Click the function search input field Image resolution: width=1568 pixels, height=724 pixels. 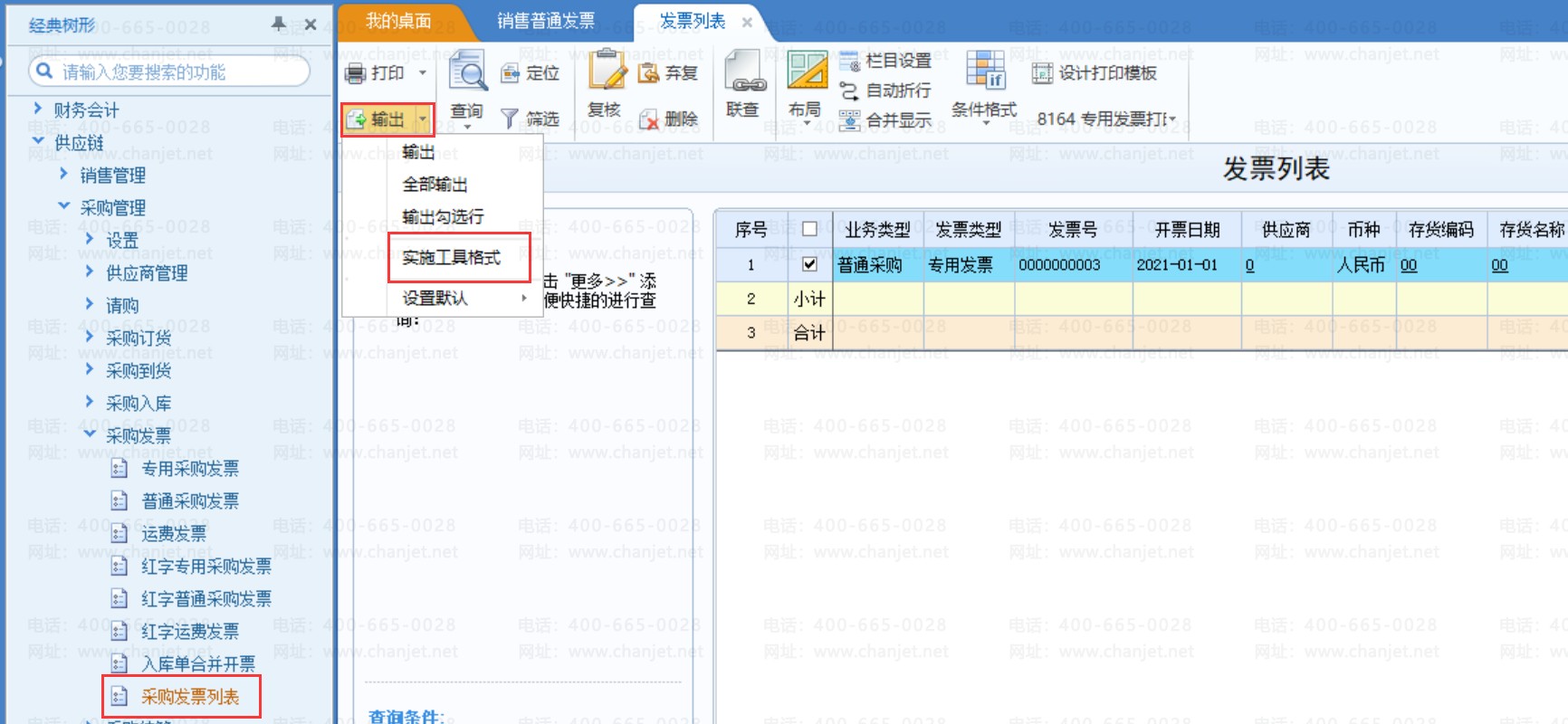[x=169, y=71]
